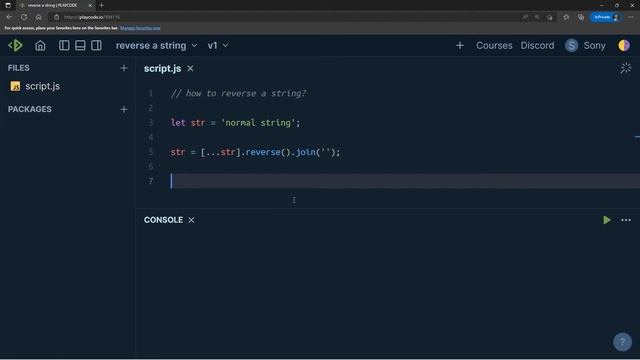Image resolution: width=640 pixels, height=360 pixels.
Task: Click the reverse().join('') code line
Action: coord(256,152)
